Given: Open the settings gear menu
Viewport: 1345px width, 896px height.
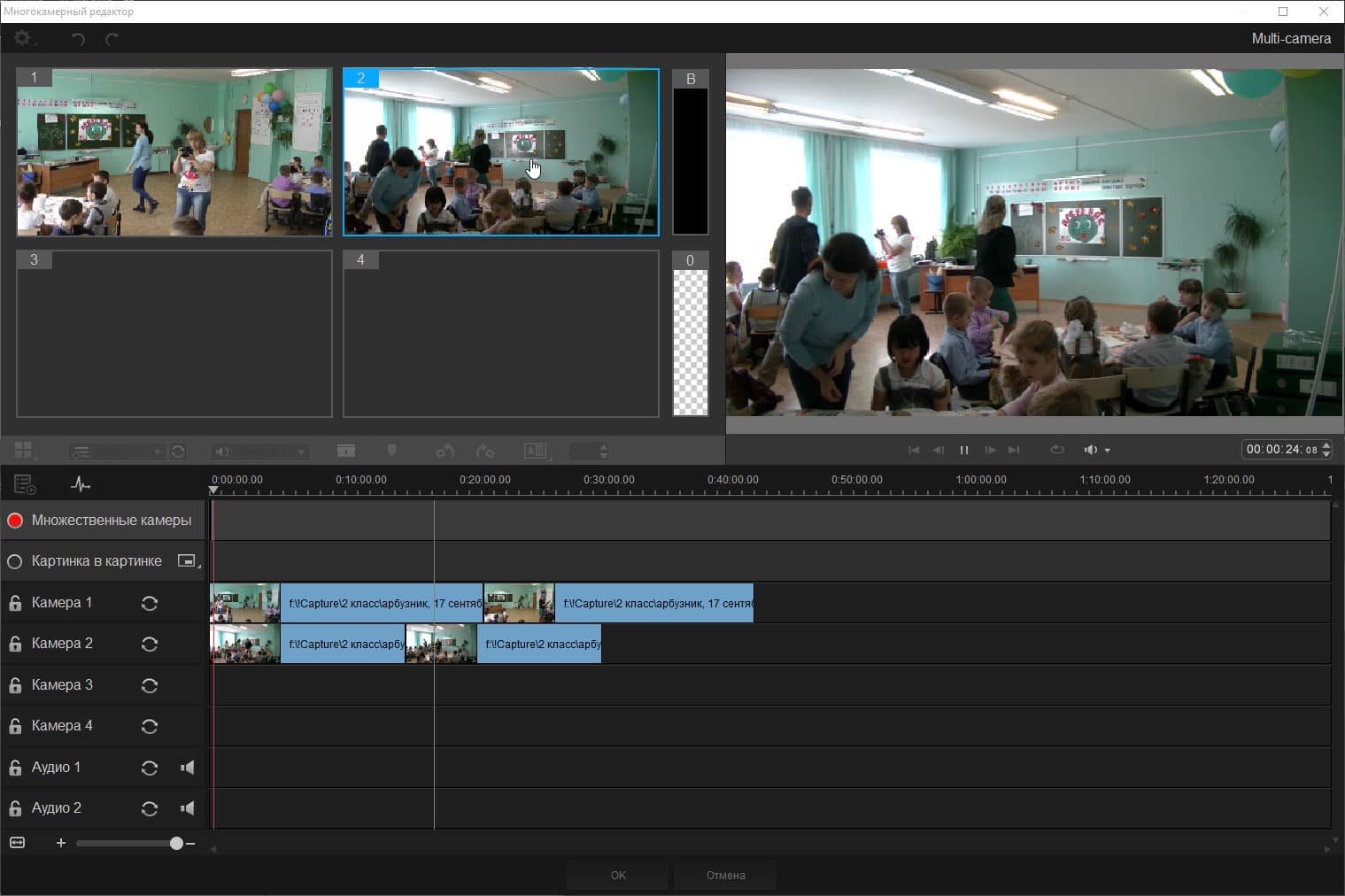Looking at the screenshot, I should coord(23,38).
